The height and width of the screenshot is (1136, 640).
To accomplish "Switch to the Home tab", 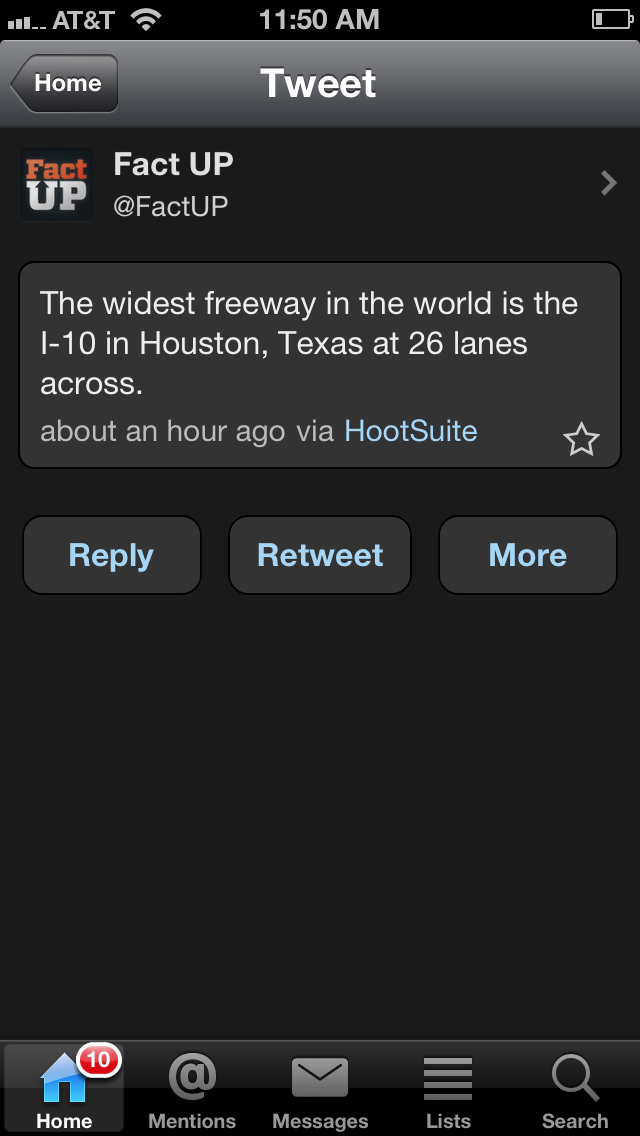I will pos(64,1089).
